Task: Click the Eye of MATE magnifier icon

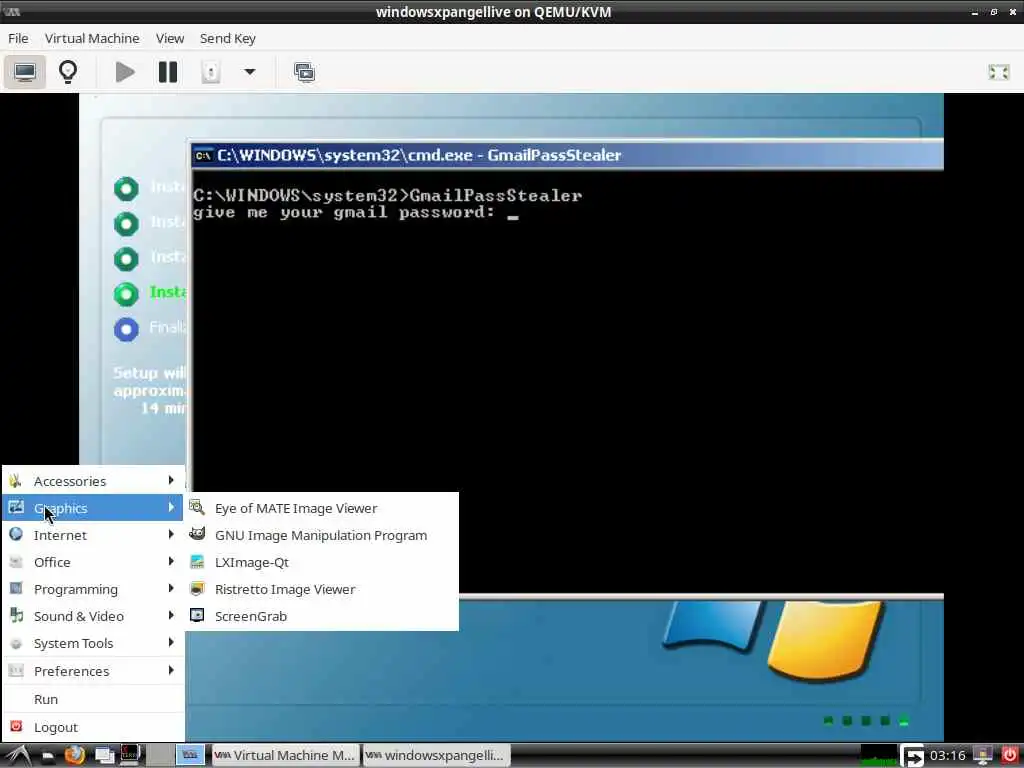Action: 197,507
